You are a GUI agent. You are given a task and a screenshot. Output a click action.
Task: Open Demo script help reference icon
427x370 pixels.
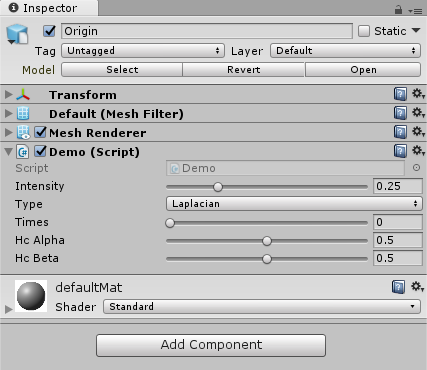pyautogui.click(x=400, y=151)
